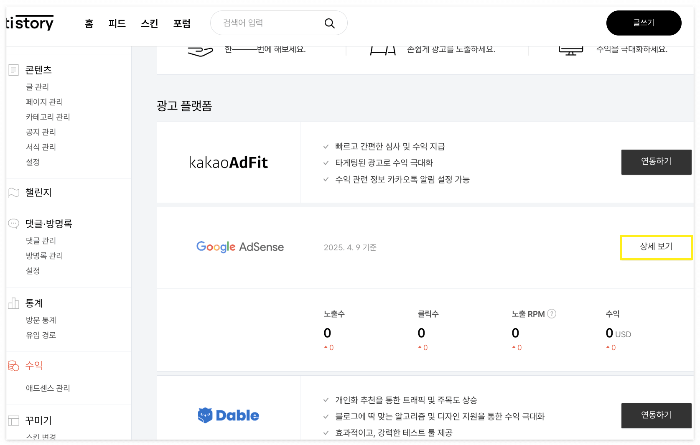Open 댓글 관리 in the sidebar
Screen dimensions: 700x445
41,241
